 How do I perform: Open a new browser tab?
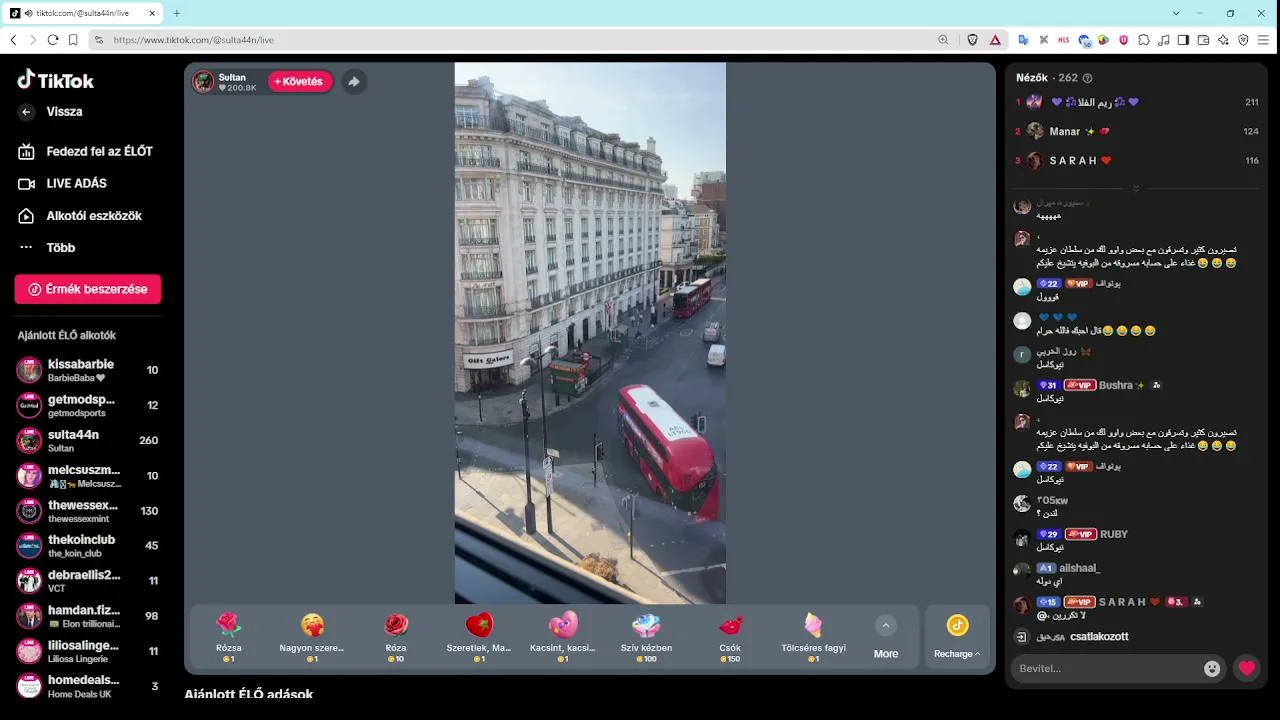(177, 13)
